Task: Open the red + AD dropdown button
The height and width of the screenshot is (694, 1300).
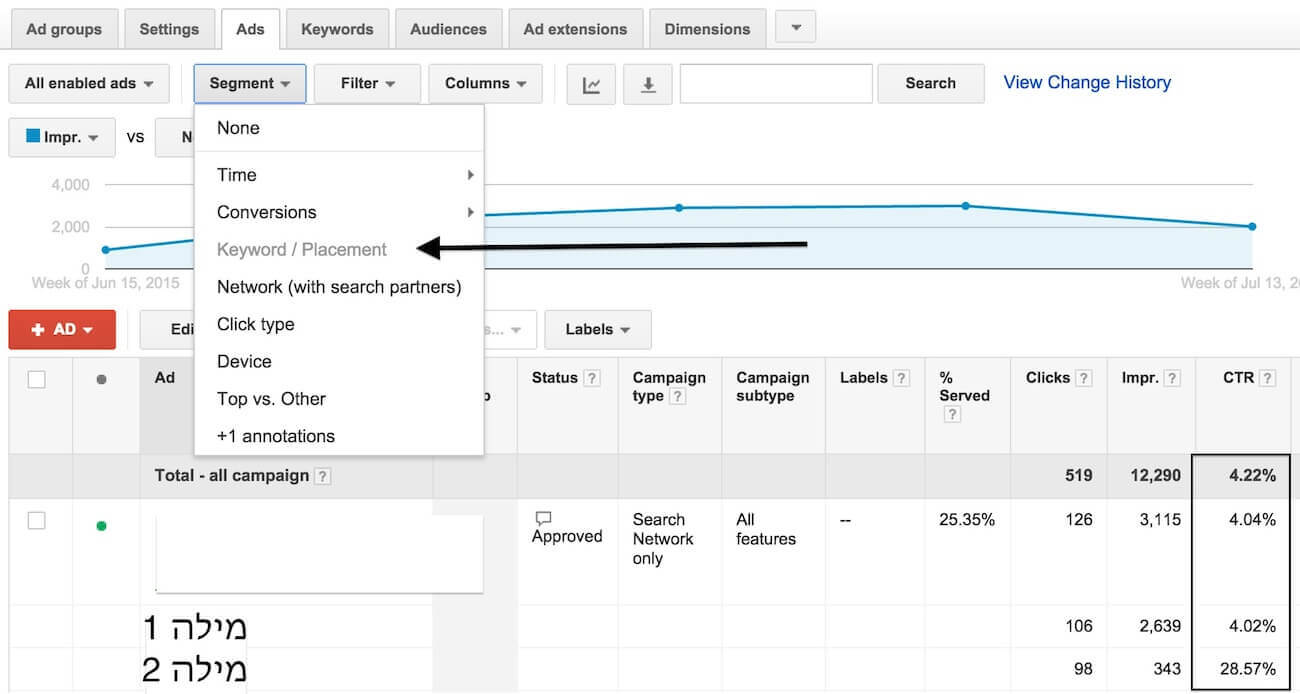Action: coord(62,330)
